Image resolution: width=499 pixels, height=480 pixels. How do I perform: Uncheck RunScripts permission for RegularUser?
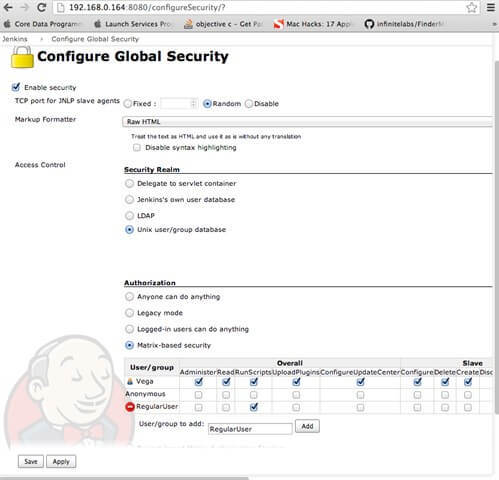click(x=254, y=407)
